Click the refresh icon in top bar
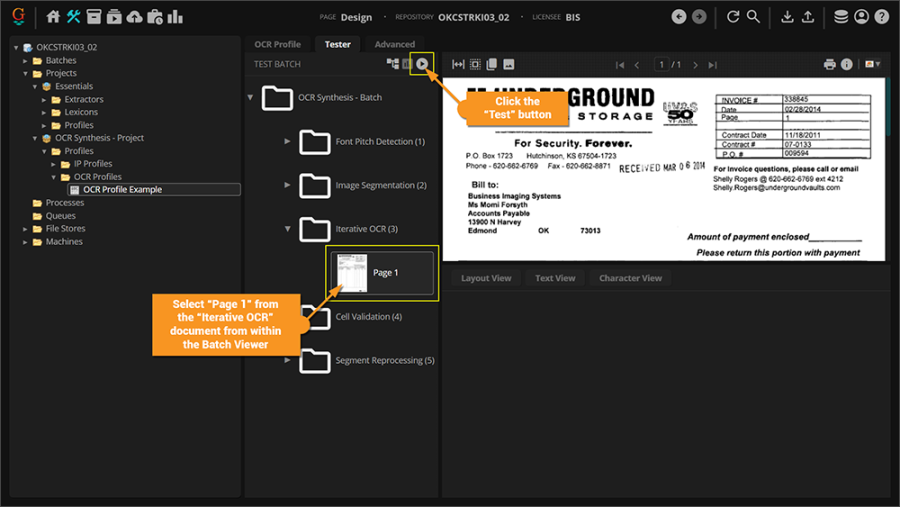Screen dimensions: 900x507 pyautogui.click(x=733, y=17)
